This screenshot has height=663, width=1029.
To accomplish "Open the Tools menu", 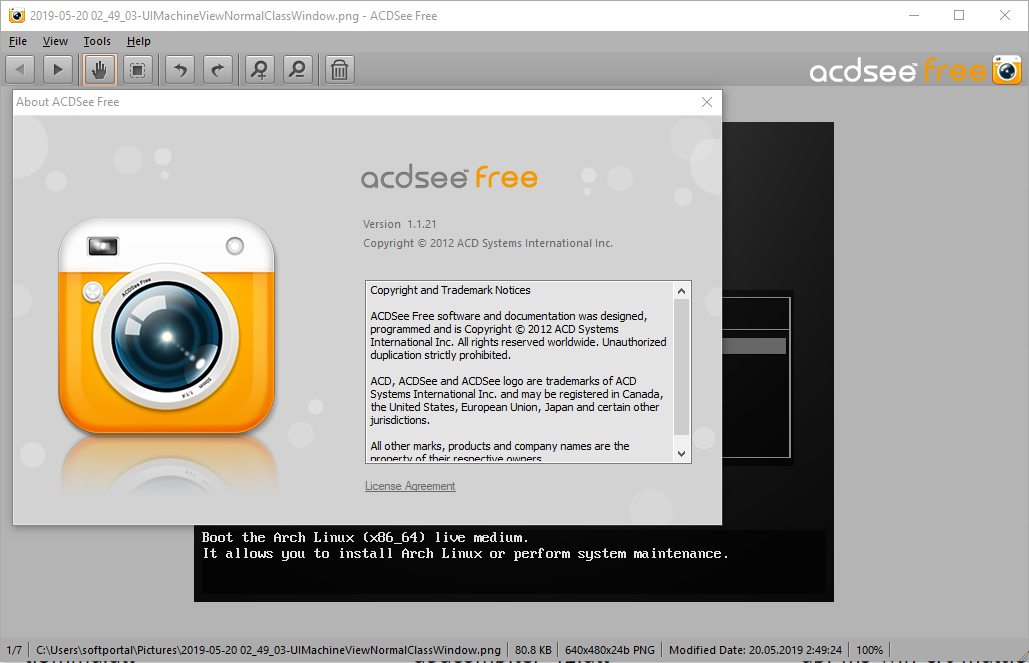I will 97,41.
